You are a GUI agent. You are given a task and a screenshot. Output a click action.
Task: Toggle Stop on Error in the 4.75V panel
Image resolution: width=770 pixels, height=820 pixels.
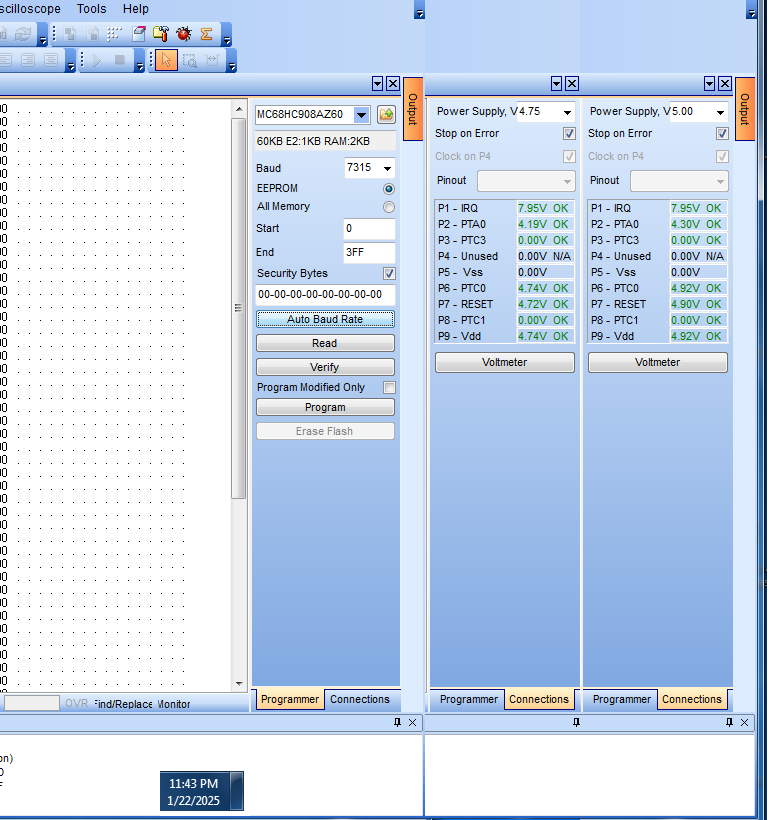569,133
